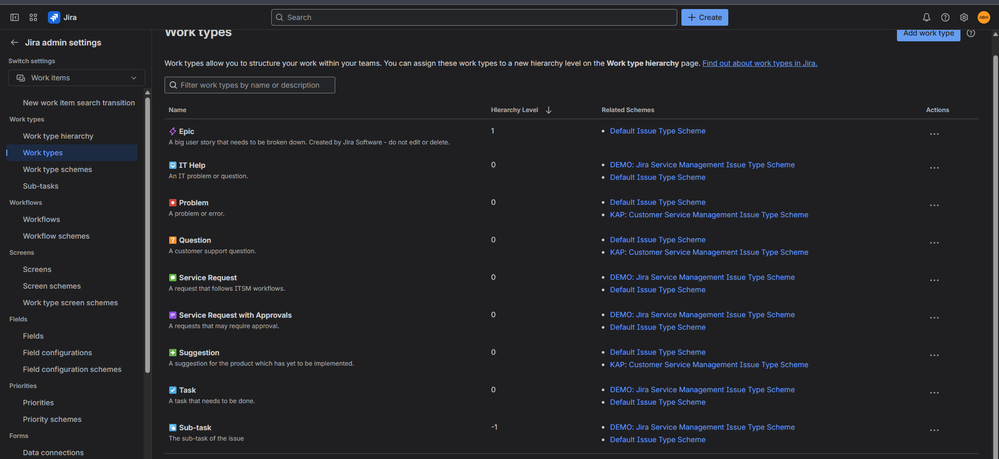999x459 pixels.
Task: Click the Epic work type icon
Action: click(173, 131)
